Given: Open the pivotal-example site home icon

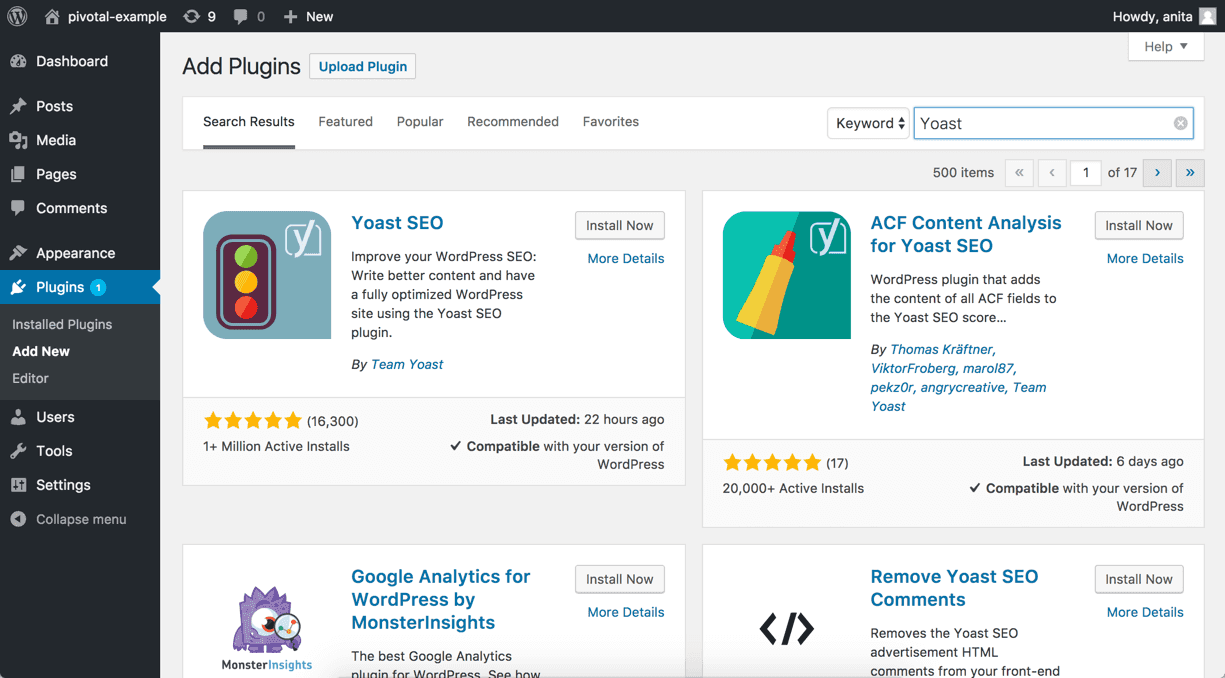Looking at the screenshot, I should 53,16.
